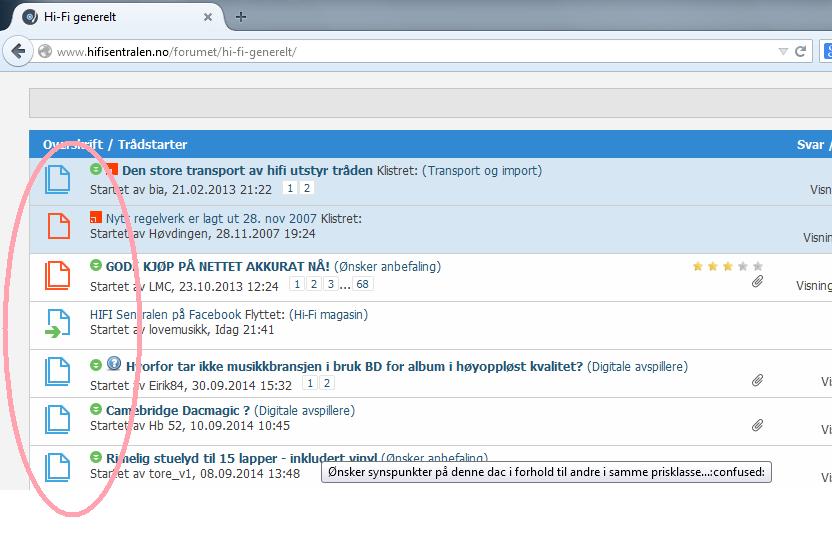Open thread GODE KJØP PÅ NETTET AKKURAT NÅ!

218,266
